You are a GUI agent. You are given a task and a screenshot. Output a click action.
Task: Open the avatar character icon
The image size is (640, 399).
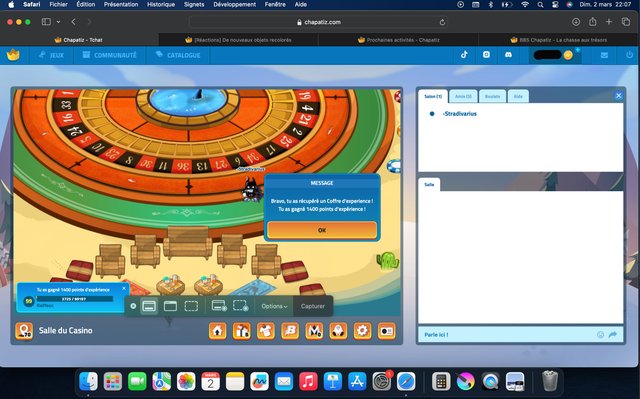338,331
